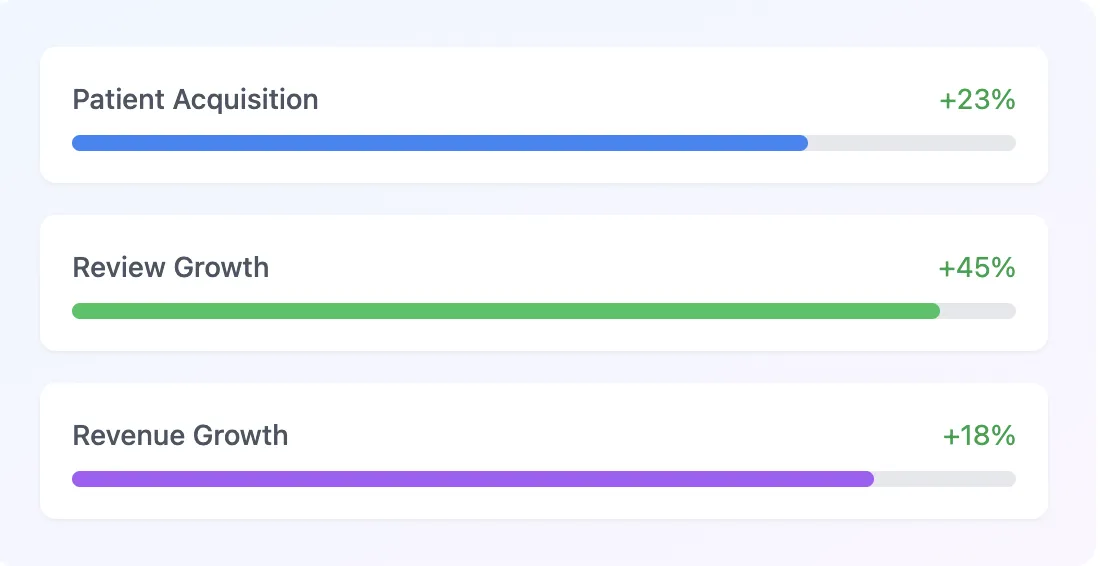The image size is (1100, 566).
Task: Click the word Growth in the Review card
Action: pyautogui.click(x=221, y=267)
